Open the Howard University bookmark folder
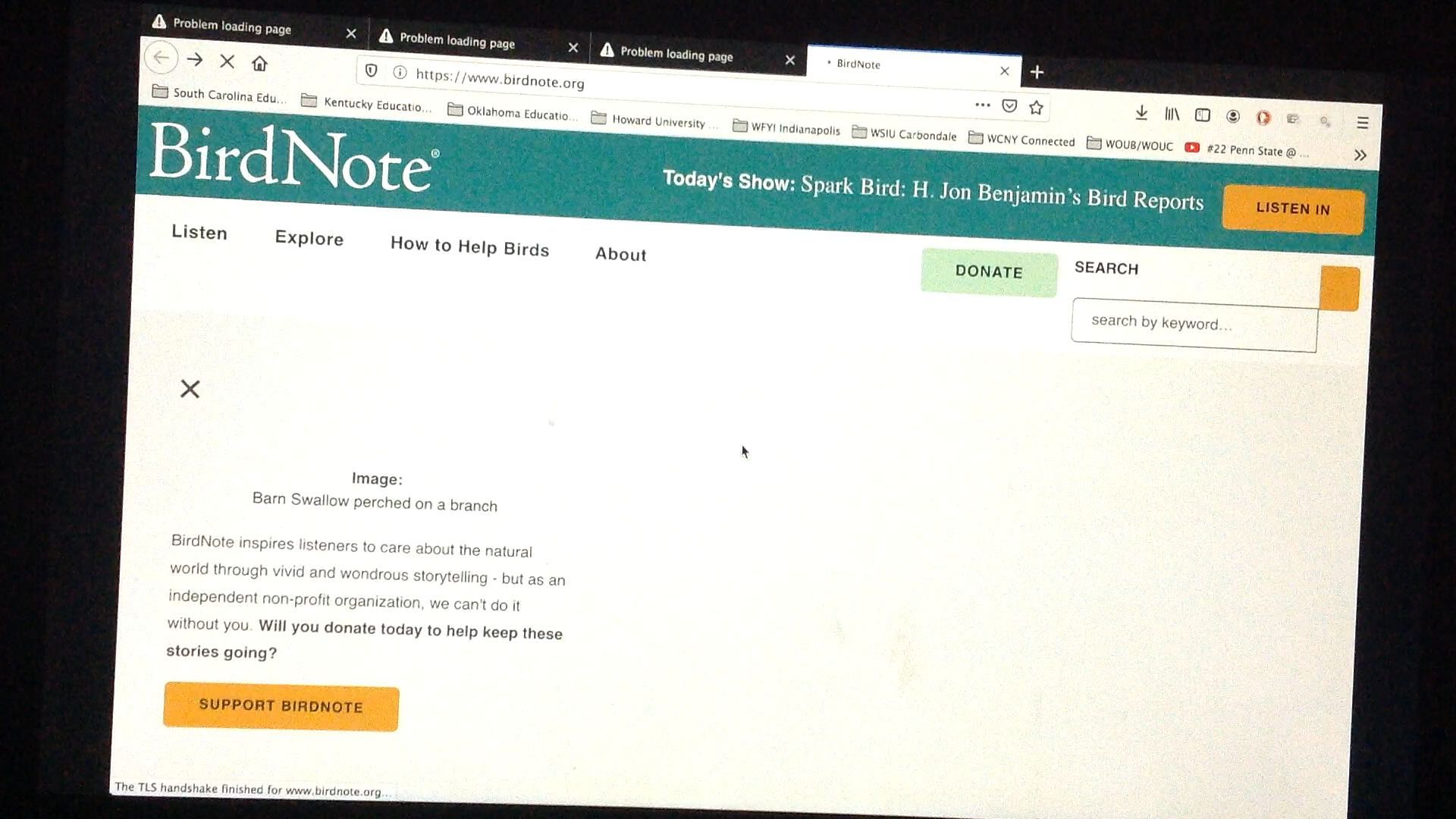This screenshot has height=819, width=1456. point(654,121)
